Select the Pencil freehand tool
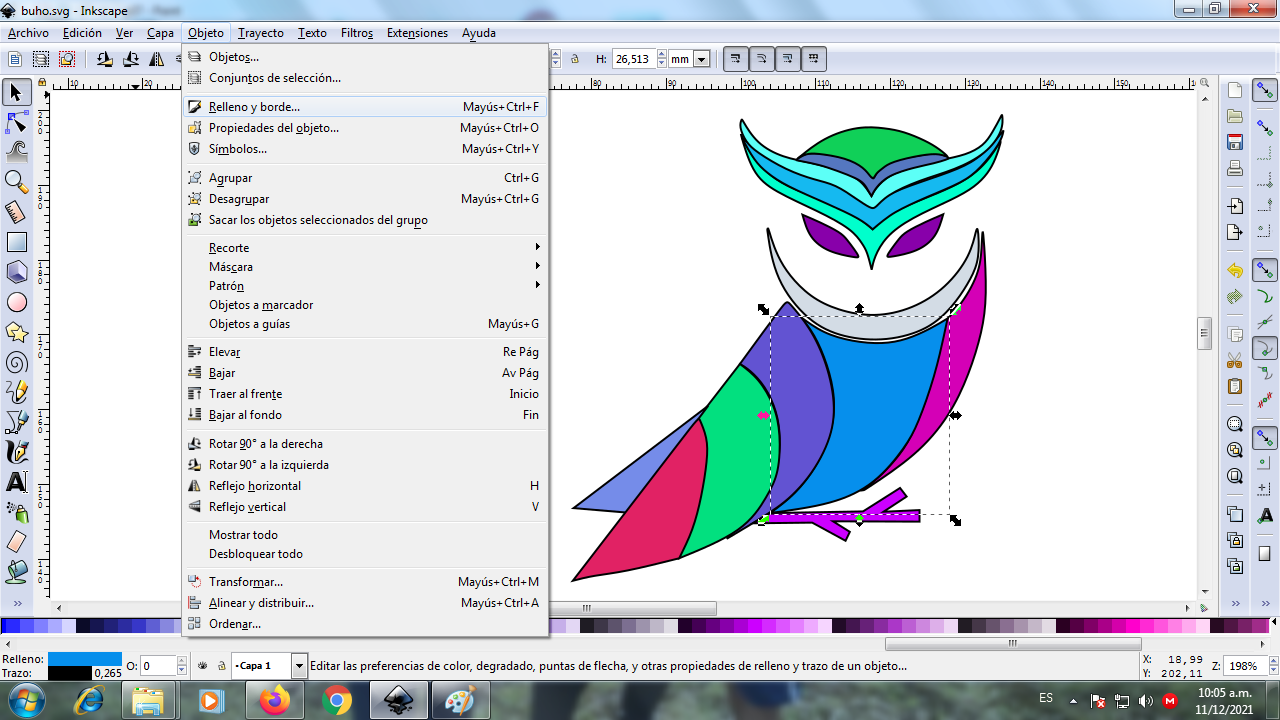 16,392
